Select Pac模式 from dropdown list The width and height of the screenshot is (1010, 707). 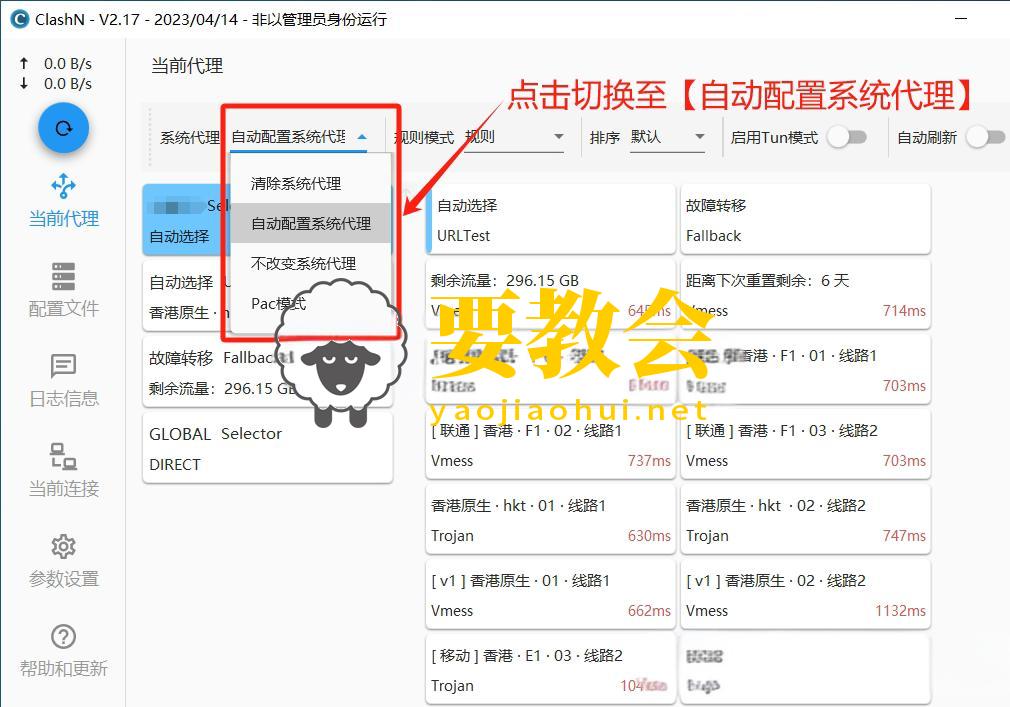[310, 303]
